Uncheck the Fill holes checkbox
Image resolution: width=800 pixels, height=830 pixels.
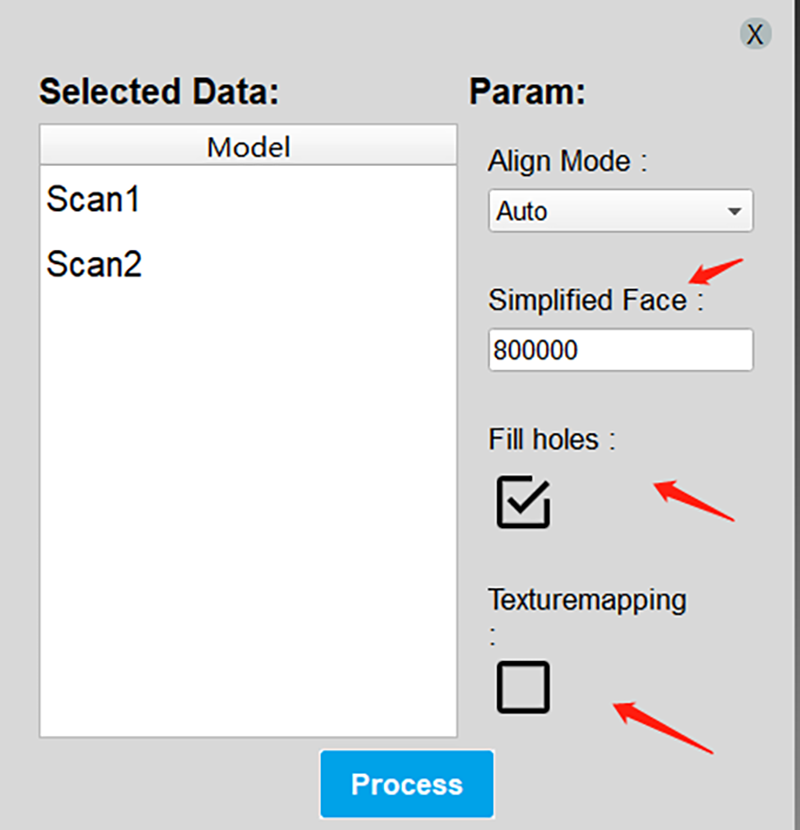(523, 501)
